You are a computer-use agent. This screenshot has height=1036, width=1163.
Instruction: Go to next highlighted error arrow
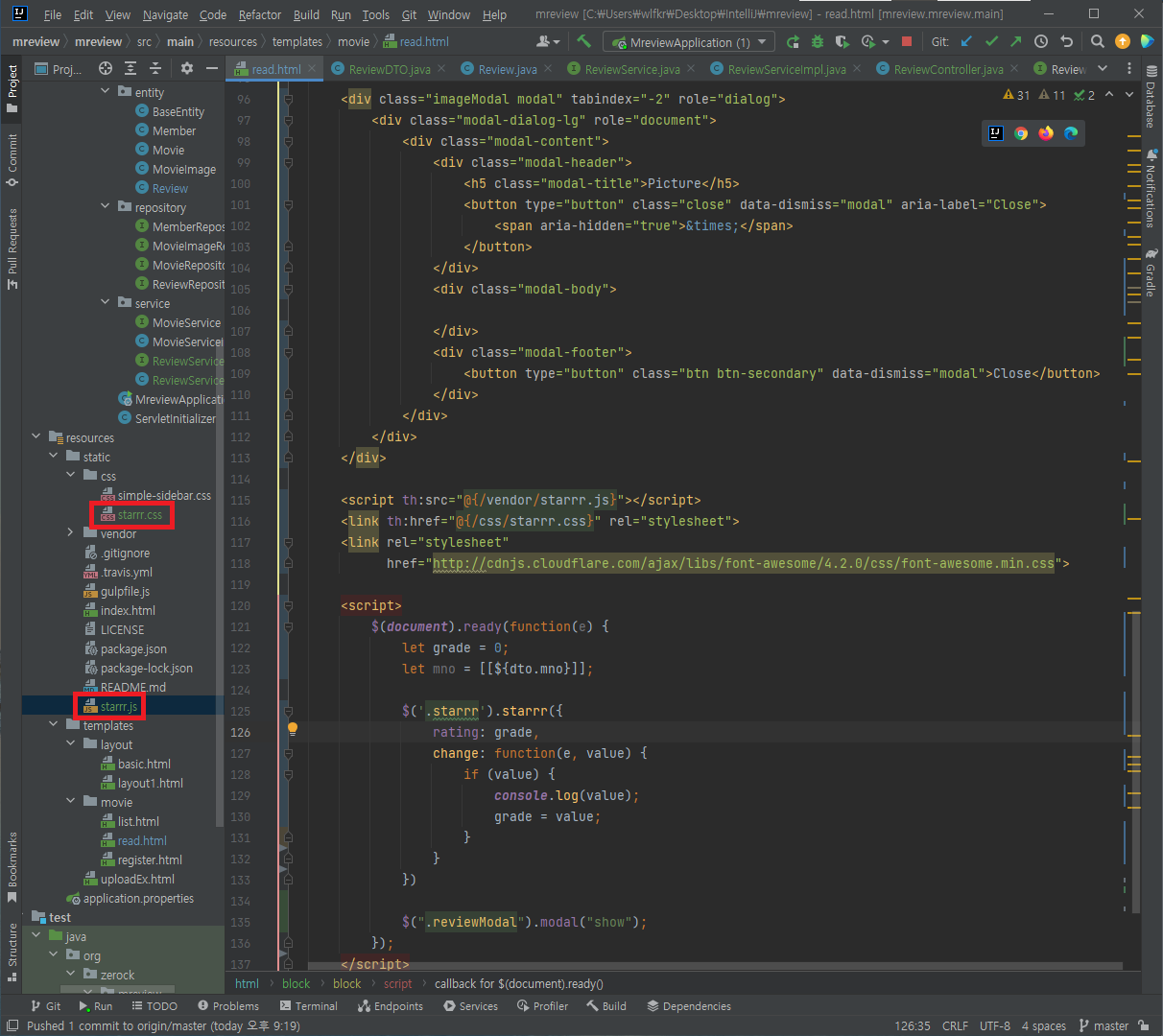(1128, 94)
